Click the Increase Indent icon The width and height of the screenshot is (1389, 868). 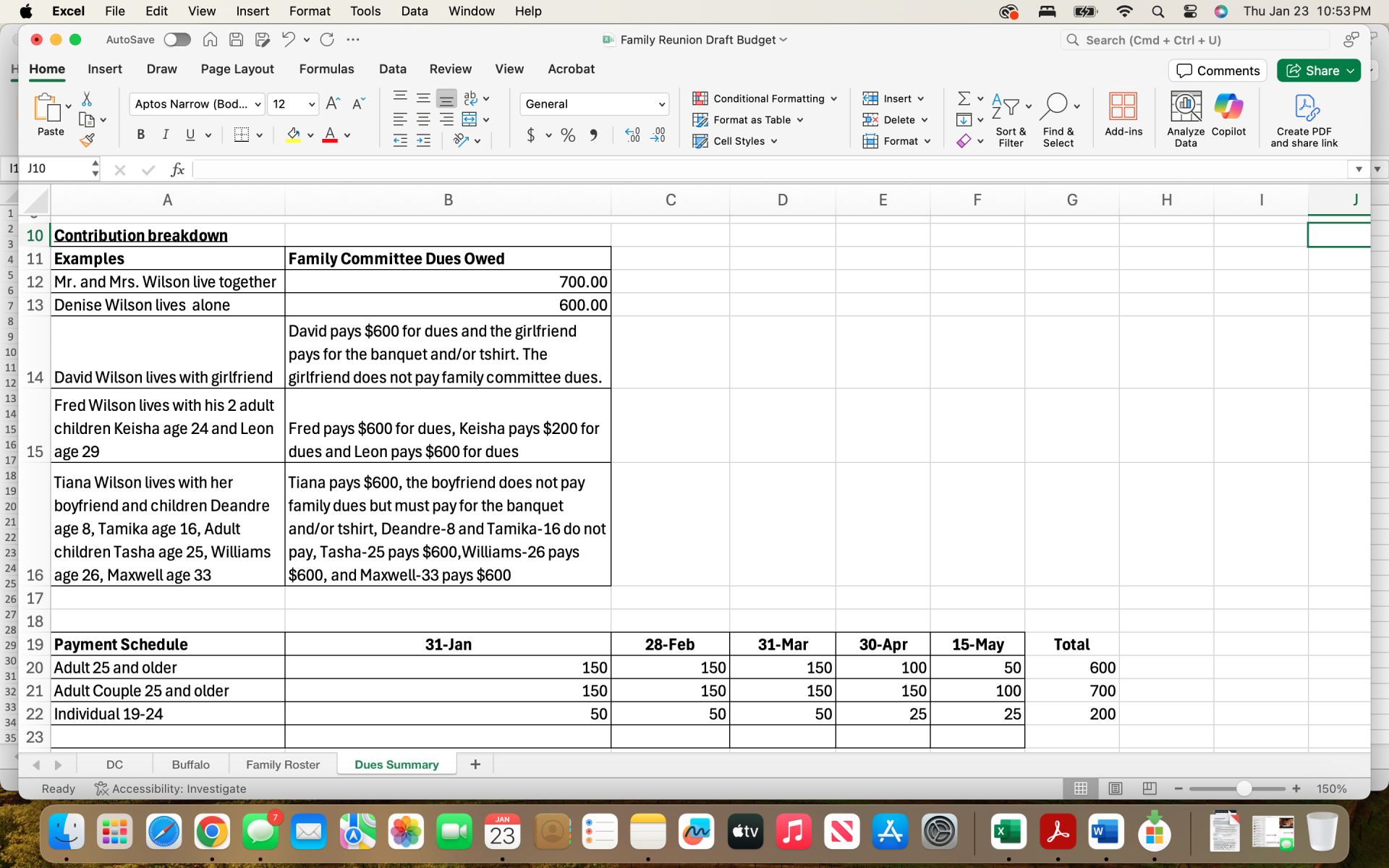point(423,140)
